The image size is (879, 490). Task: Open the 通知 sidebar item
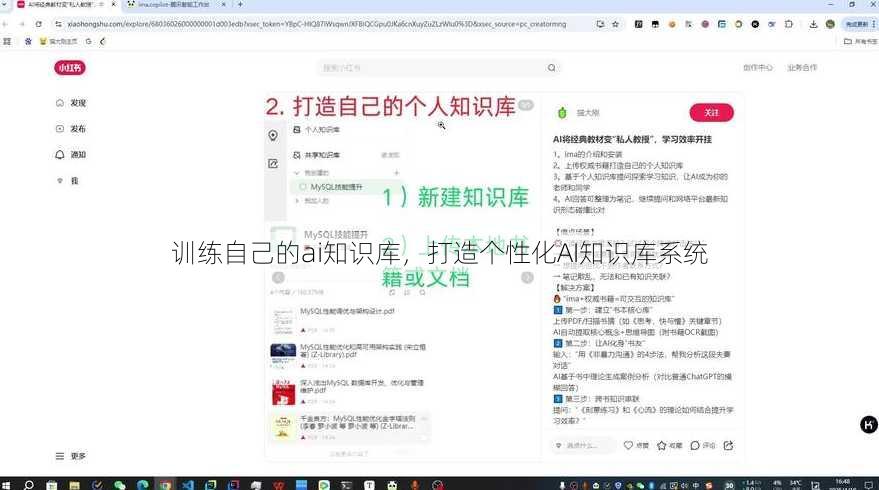pyautogui.click(x=71, y=155)
